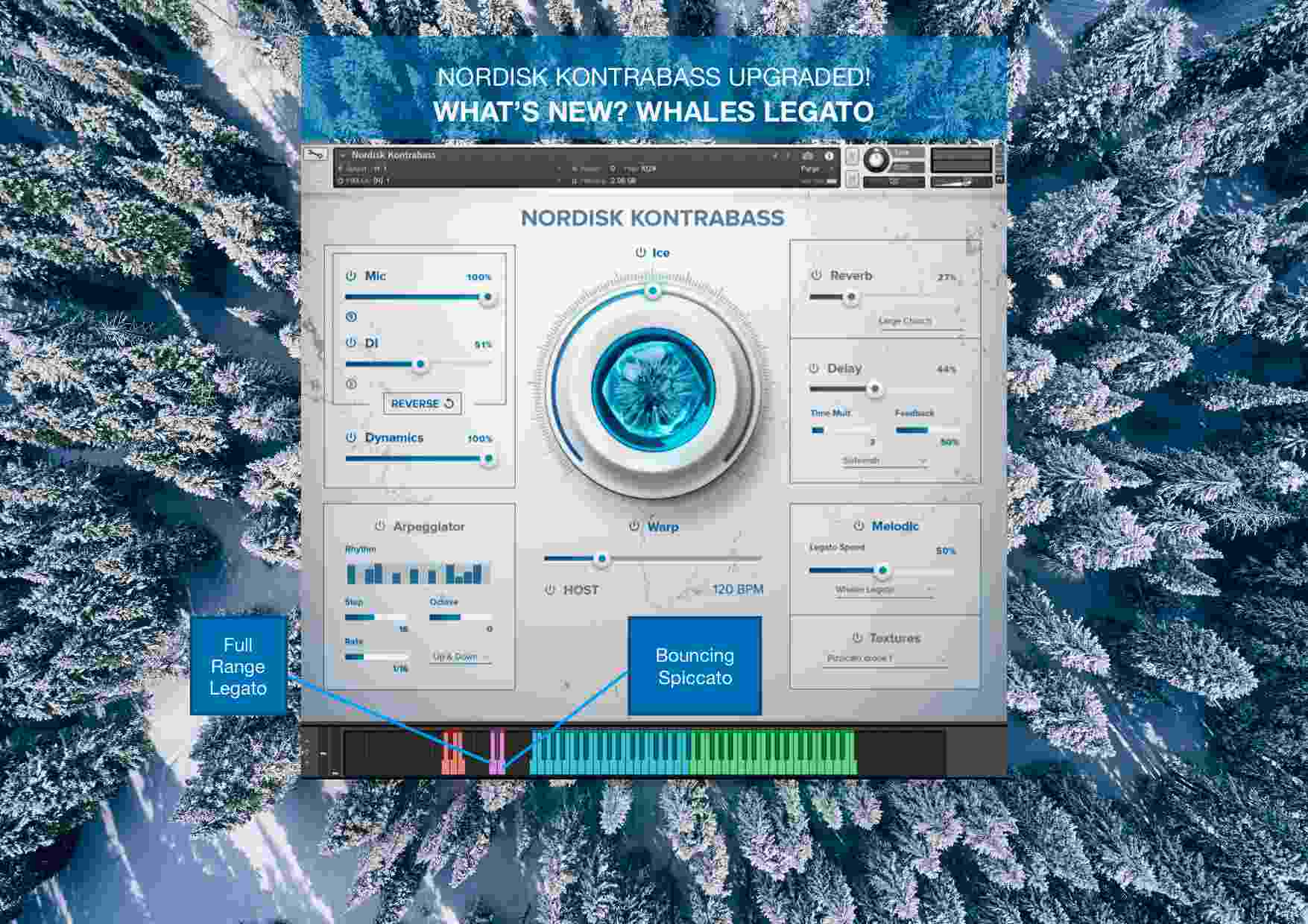Open the Whales Legato dropdown in Melodic panel
The image size is (1308, 924).
884,591
